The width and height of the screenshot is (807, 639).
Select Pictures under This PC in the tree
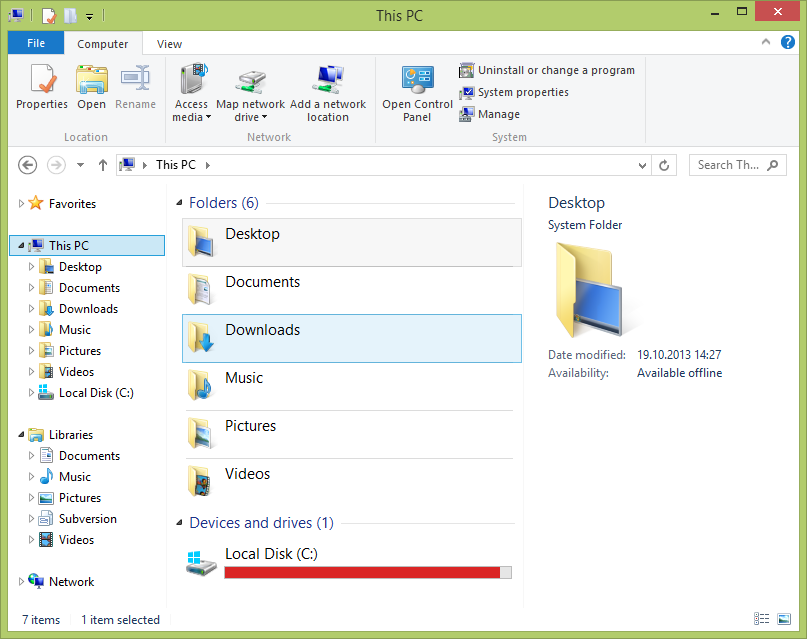[70, 351]
